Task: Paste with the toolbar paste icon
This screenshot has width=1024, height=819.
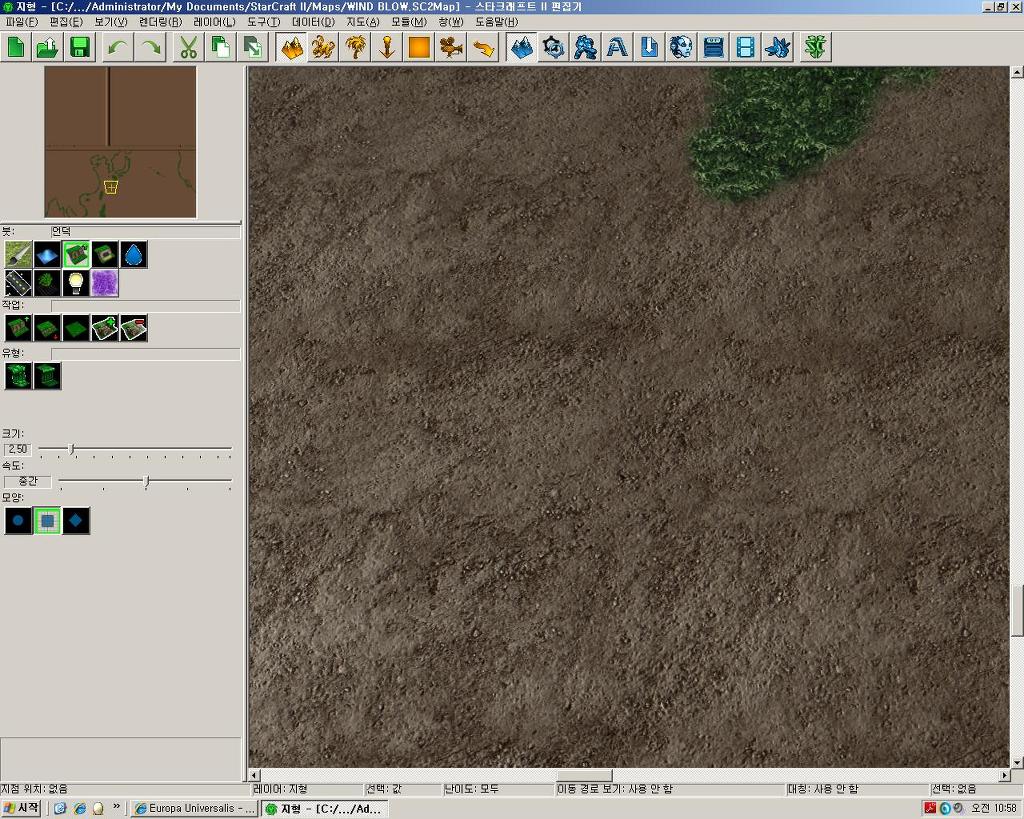Action: [253, 48]
